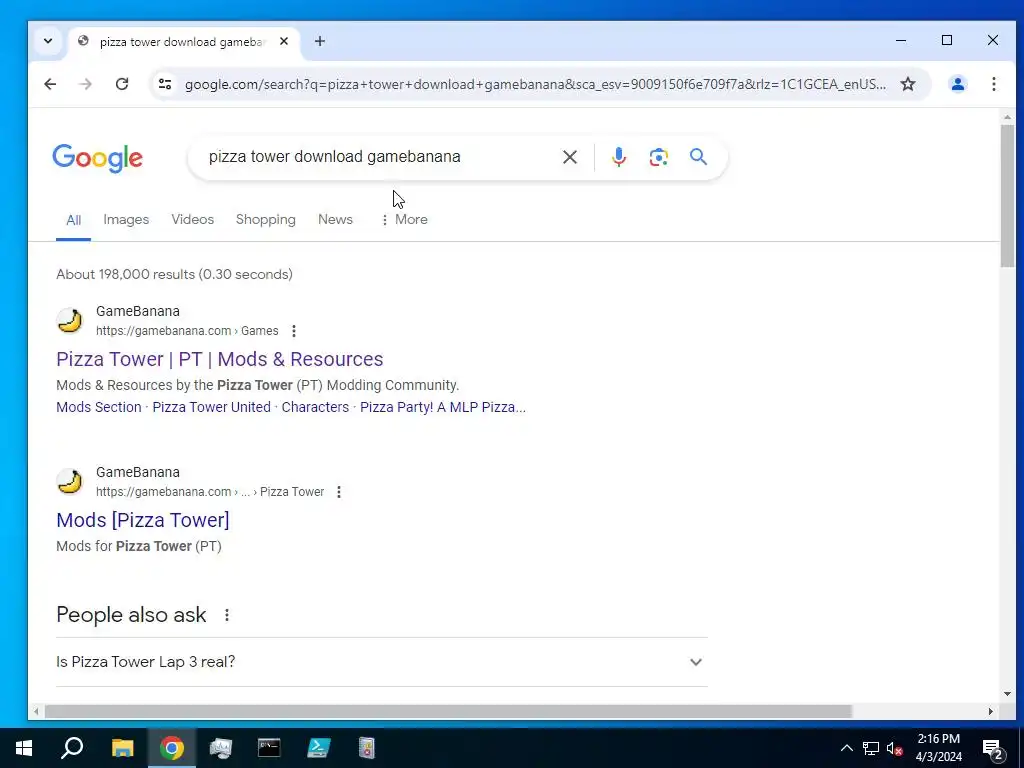This screenshot has width=1024, height=768.
Task: Open the Pizza Tower United sitelink
Action: (212, 407)
